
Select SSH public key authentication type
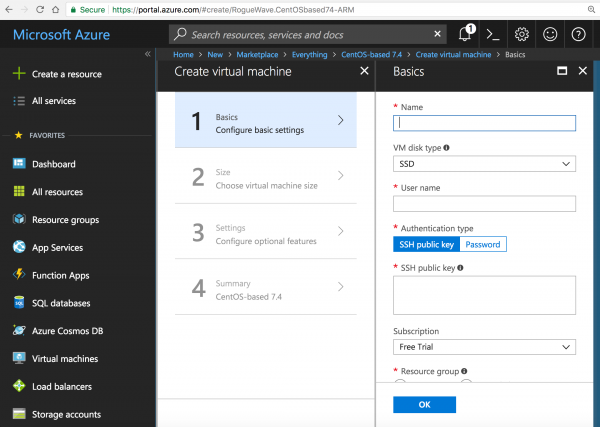425,244
